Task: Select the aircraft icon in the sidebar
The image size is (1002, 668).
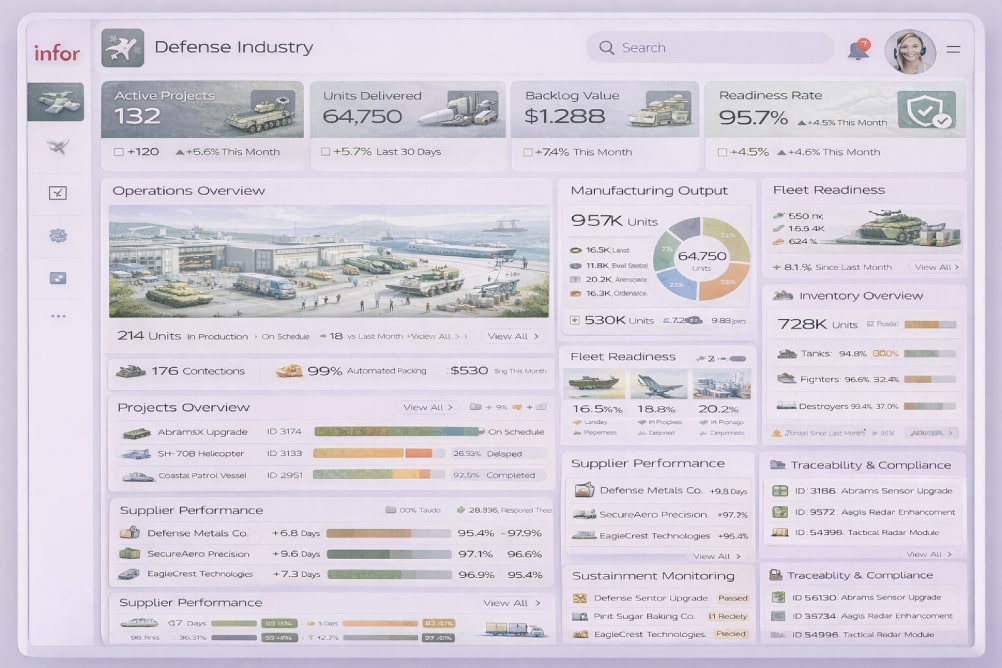Action: coord(57,147)
